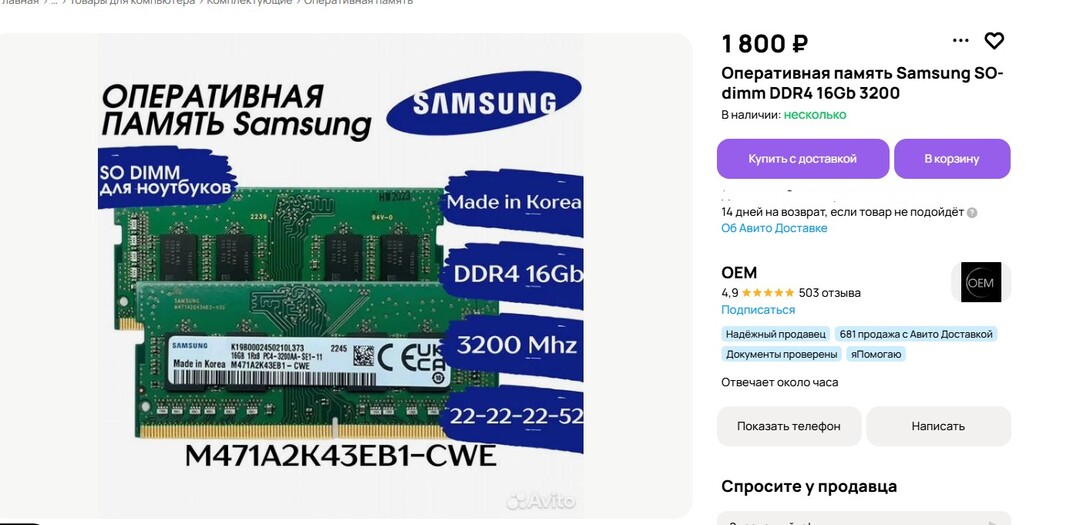Open "Оперативная память" breadcrumb category

[x=359, y=3]
